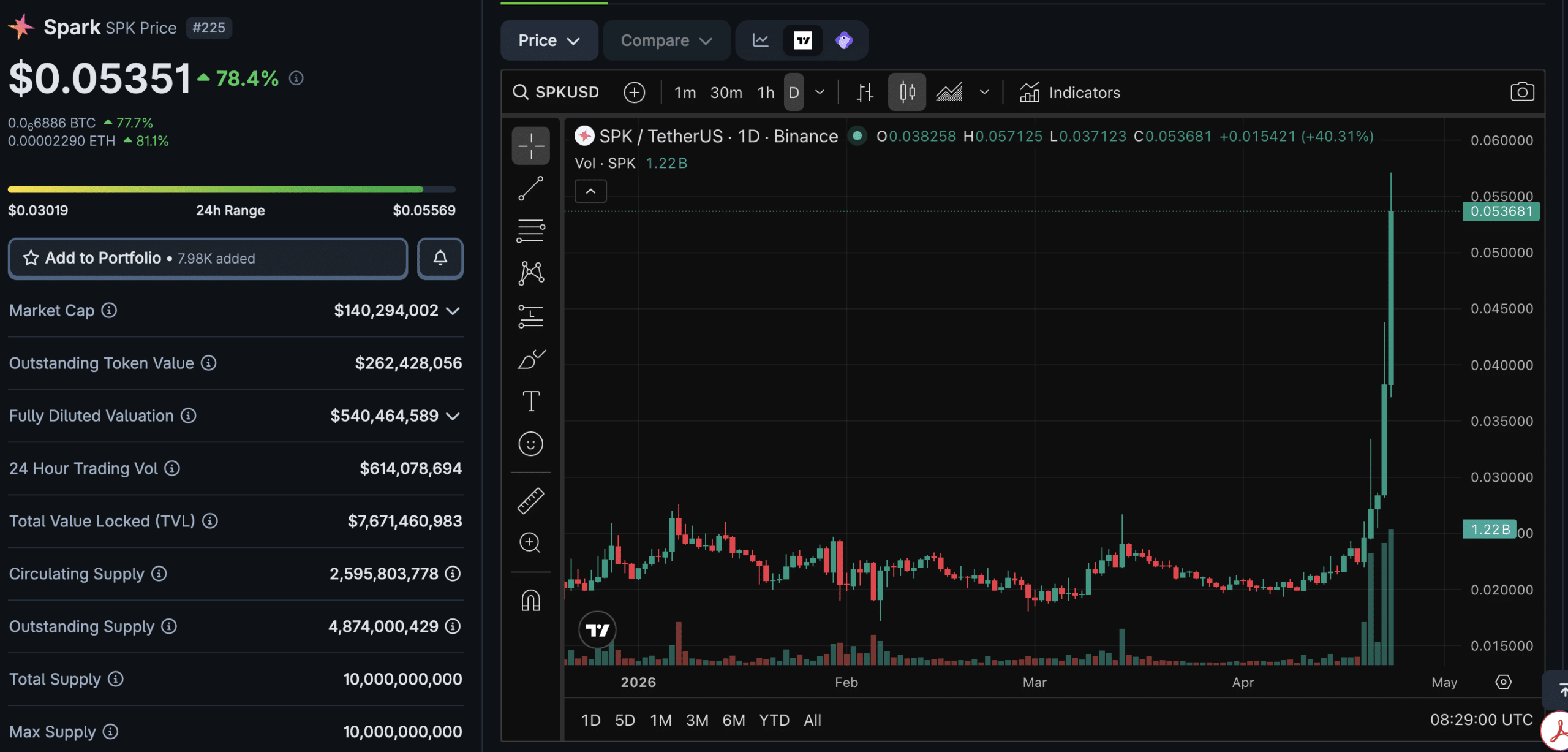Set chart range to 1M

point(661,720)
